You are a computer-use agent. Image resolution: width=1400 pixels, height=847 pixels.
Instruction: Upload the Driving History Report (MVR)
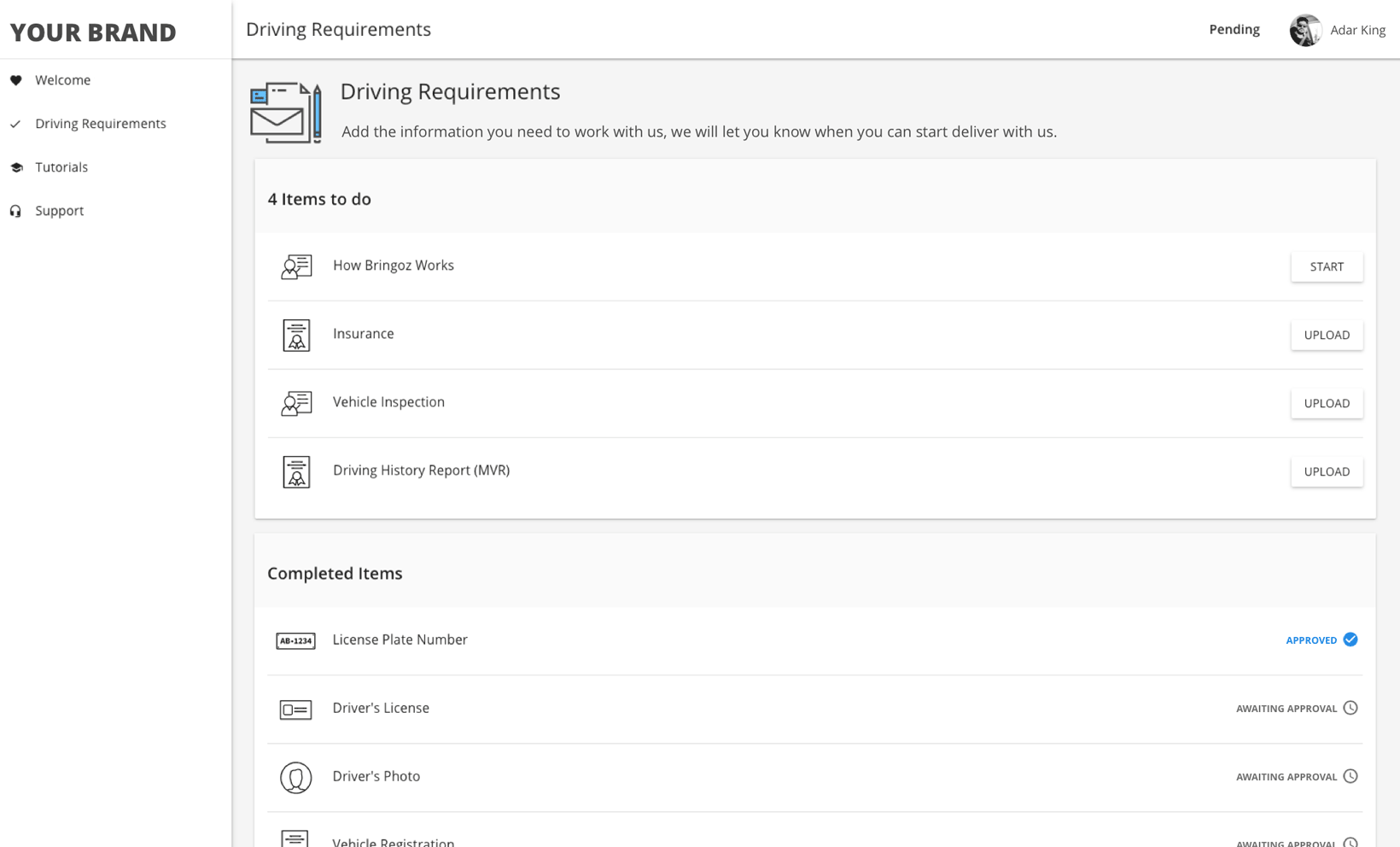coord(1327,471)
